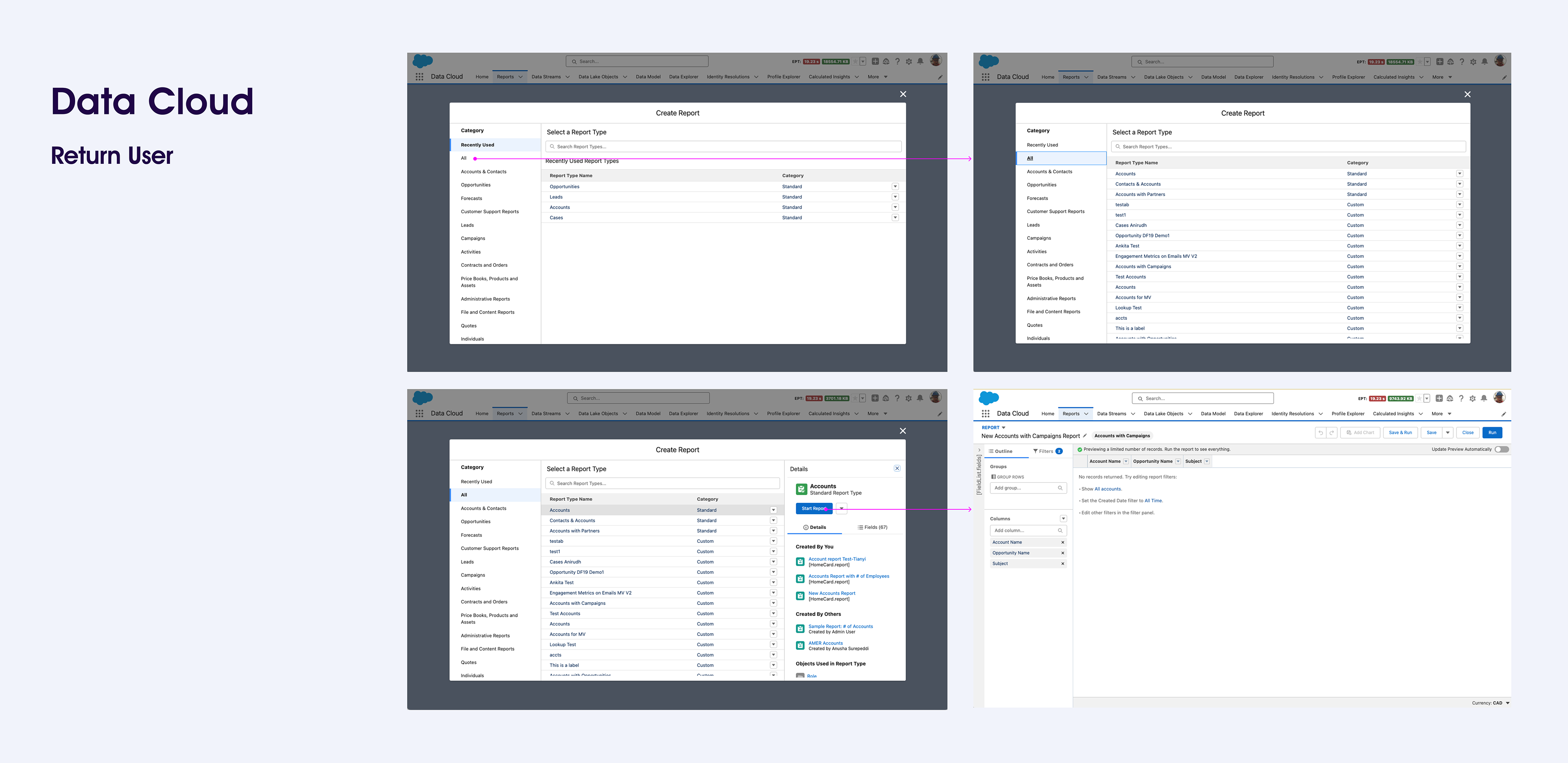Select Details tab in Details panel
The image size is (1568, 763).
815,527
